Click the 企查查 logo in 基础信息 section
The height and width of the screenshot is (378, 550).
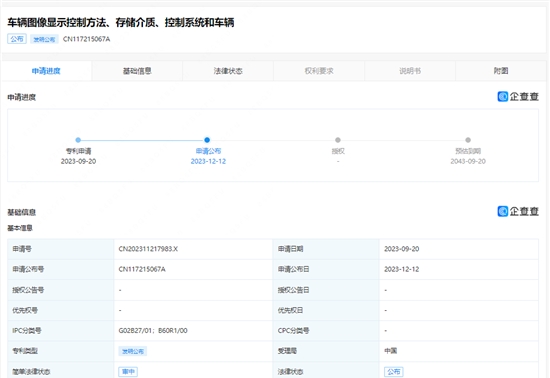pos(518,211)
